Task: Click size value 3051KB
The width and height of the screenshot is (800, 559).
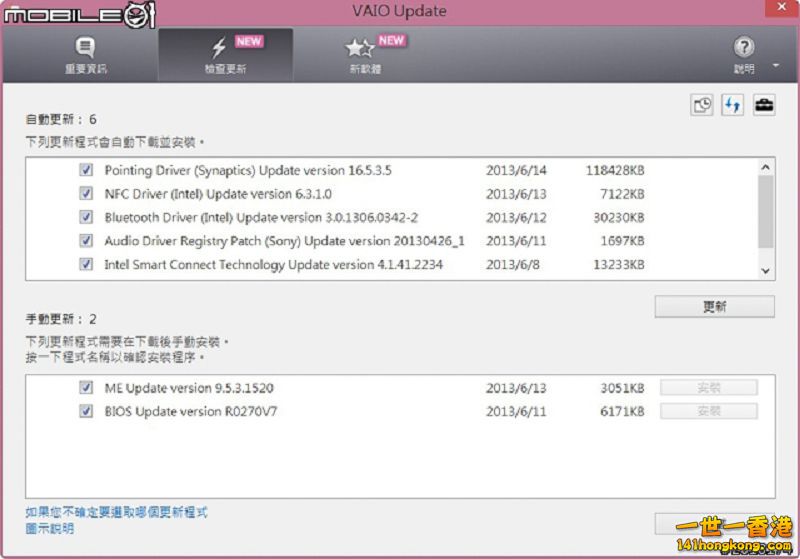Action: click(x=622, y=388)
